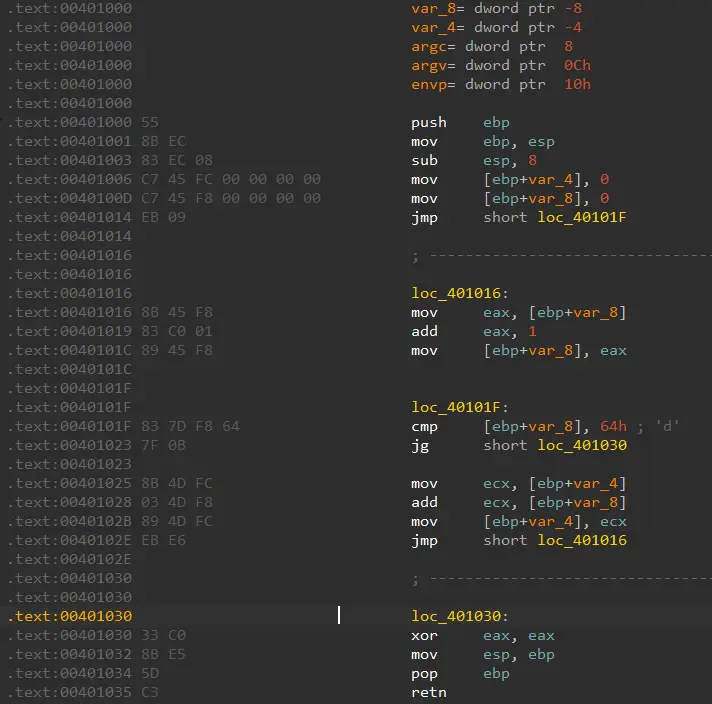Click address .text:00401019 83 C0 01
Image resolution: width=712 pixels, height=704 pixels.
tap(110, 332)
